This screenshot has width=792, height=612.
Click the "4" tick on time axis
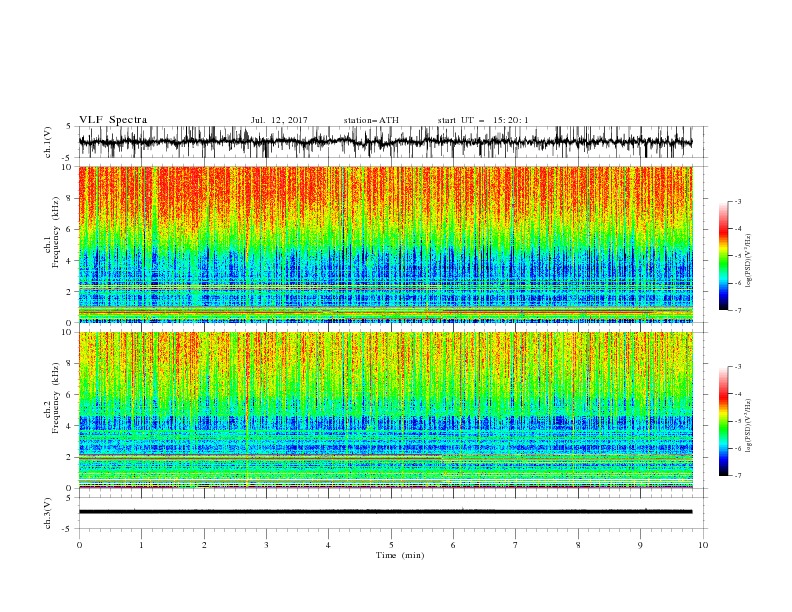(x=328, y=545)
